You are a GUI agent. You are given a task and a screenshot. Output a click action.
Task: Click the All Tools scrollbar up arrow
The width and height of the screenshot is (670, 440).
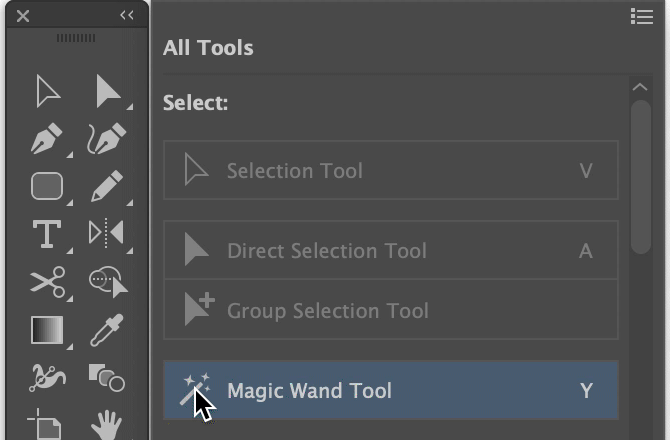point(641,88)
